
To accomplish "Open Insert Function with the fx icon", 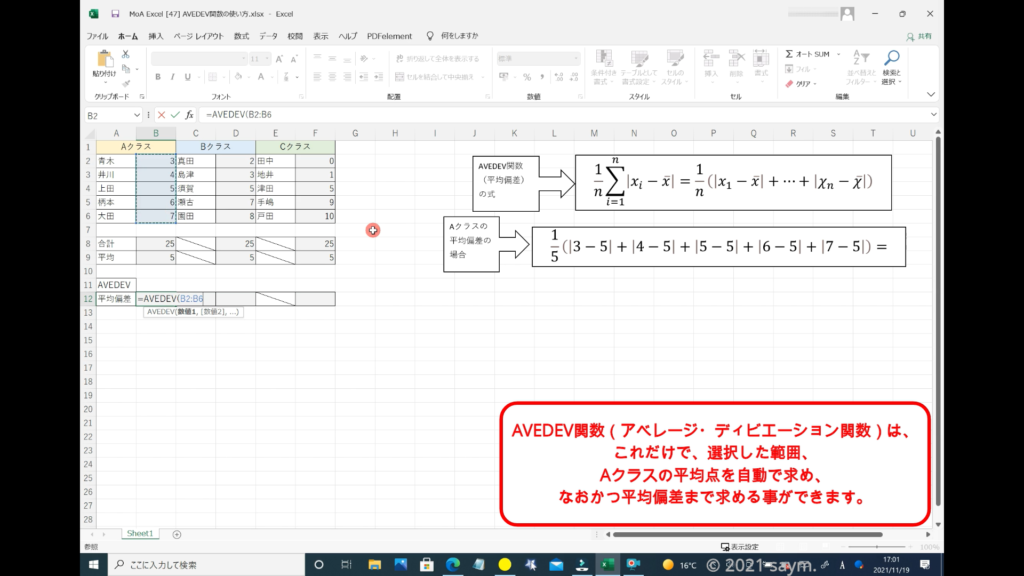I will 189,115.
